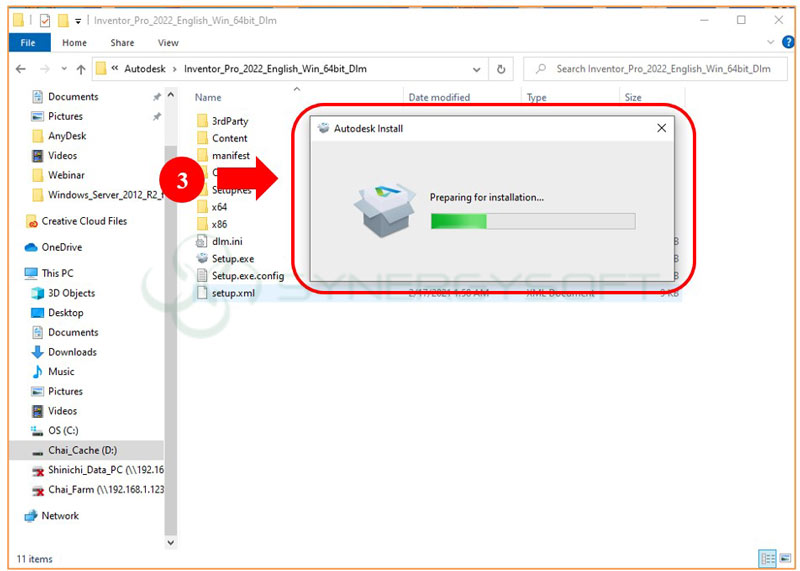Open Creative Cloud Files in sidebar
The height and width of the screenshot is (571, 800).
[x=84, y=221]
